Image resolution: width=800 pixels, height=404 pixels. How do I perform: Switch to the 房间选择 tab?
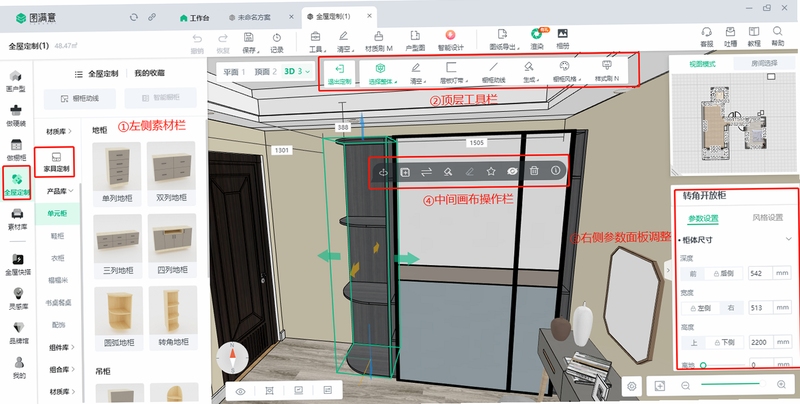[x=764, y=63]
